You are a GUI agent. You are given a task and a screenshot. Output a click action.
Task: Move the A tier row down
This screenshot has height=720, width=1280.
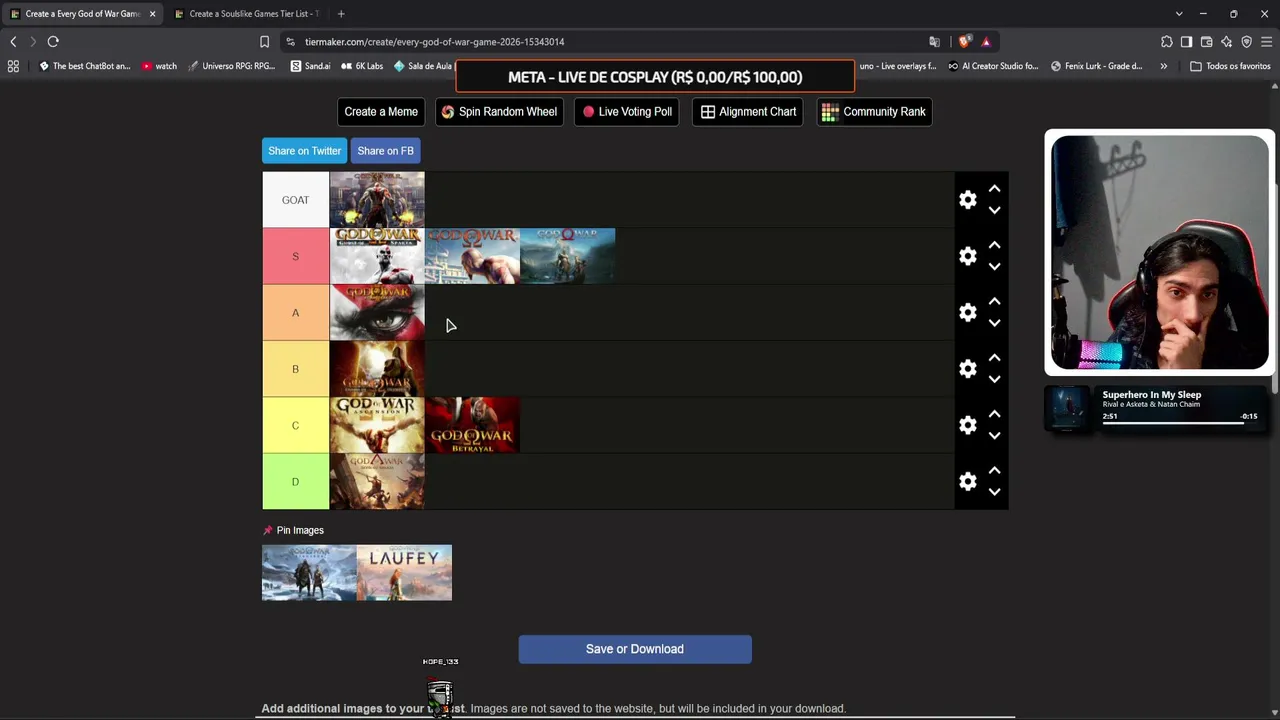point(994,323)
